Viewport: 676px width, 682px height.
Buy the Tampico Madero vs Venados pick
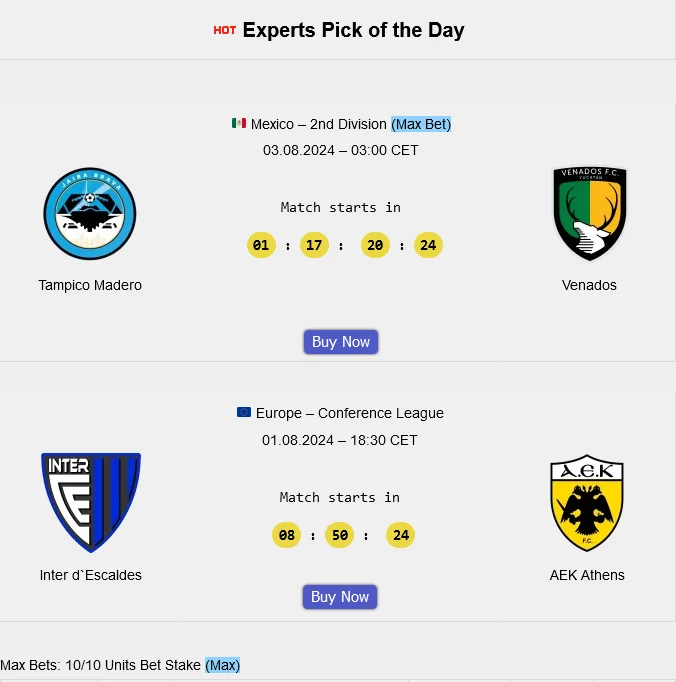341,342
